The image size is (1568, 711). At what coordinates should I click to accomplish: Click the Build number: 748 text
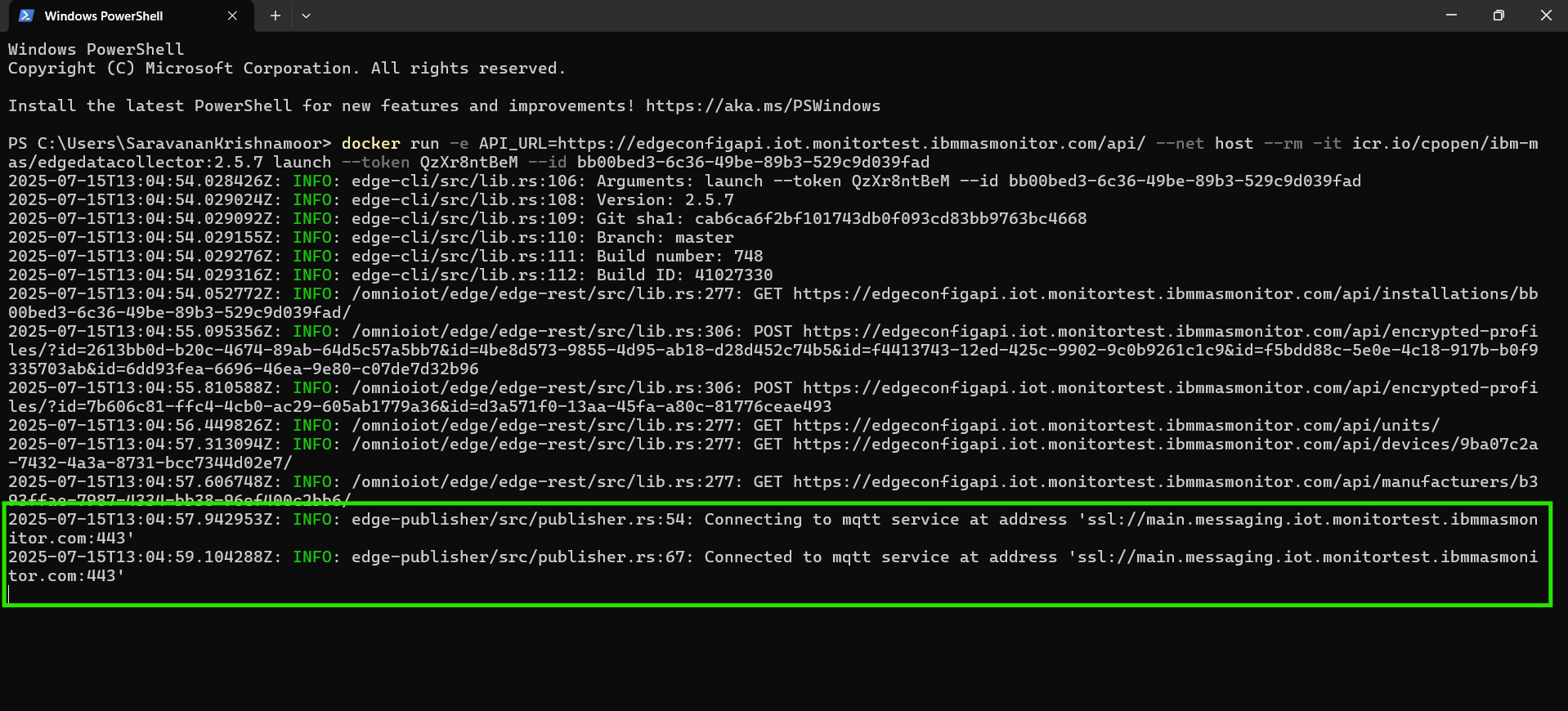pos(680,256)
